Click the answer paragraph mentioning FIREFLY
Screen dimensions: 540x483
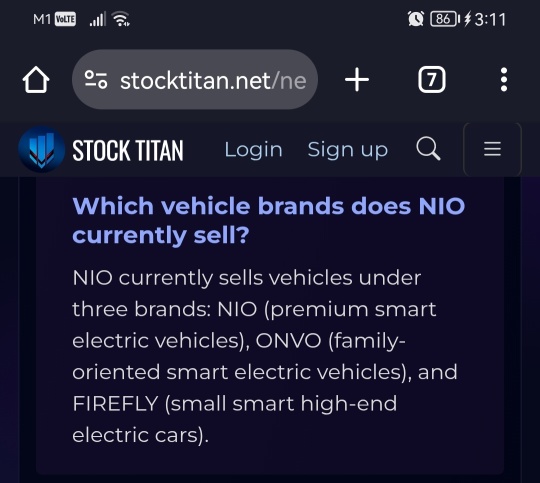265,356
